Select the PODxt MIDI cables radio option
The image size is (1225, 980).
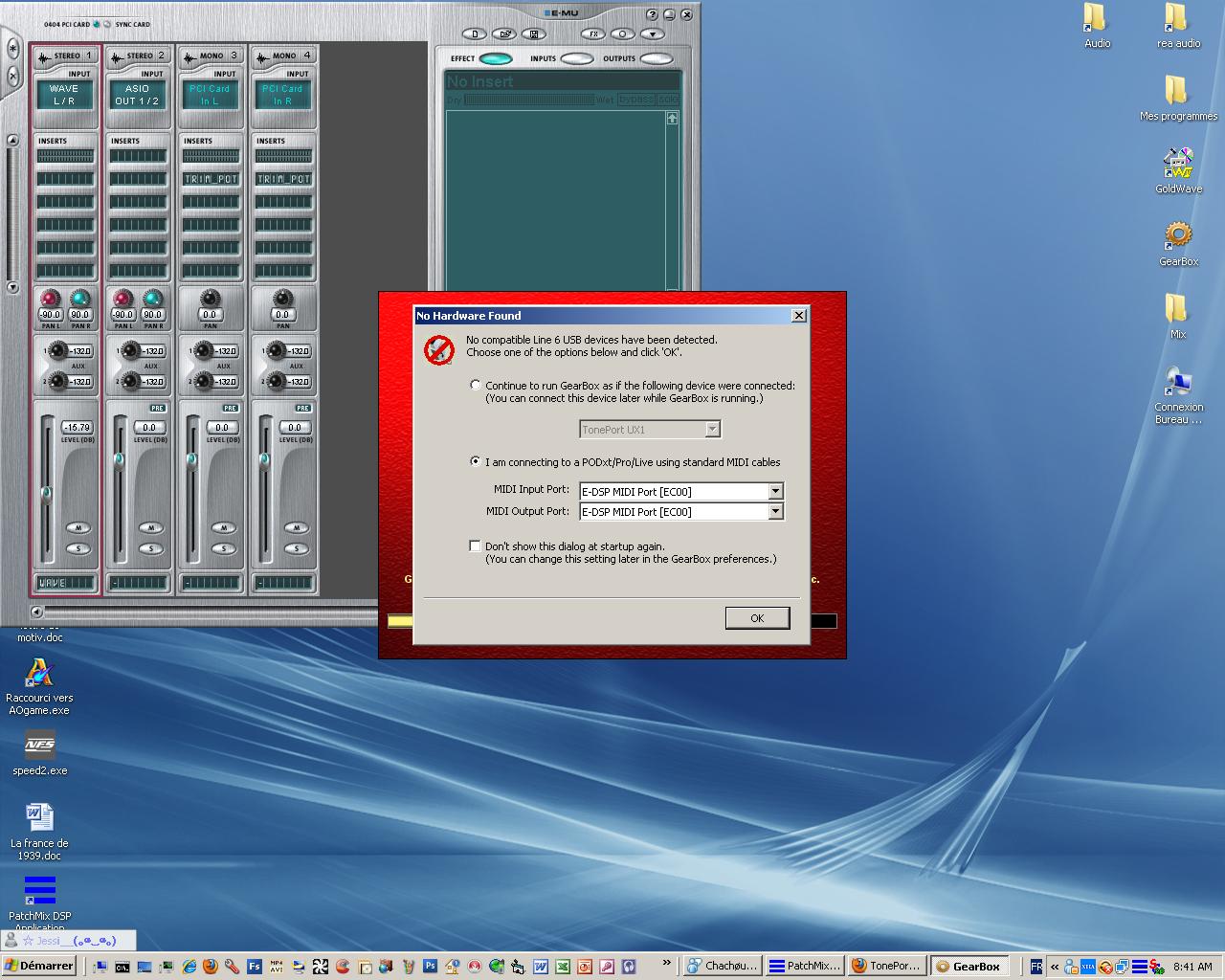click(x=476, y=461)
